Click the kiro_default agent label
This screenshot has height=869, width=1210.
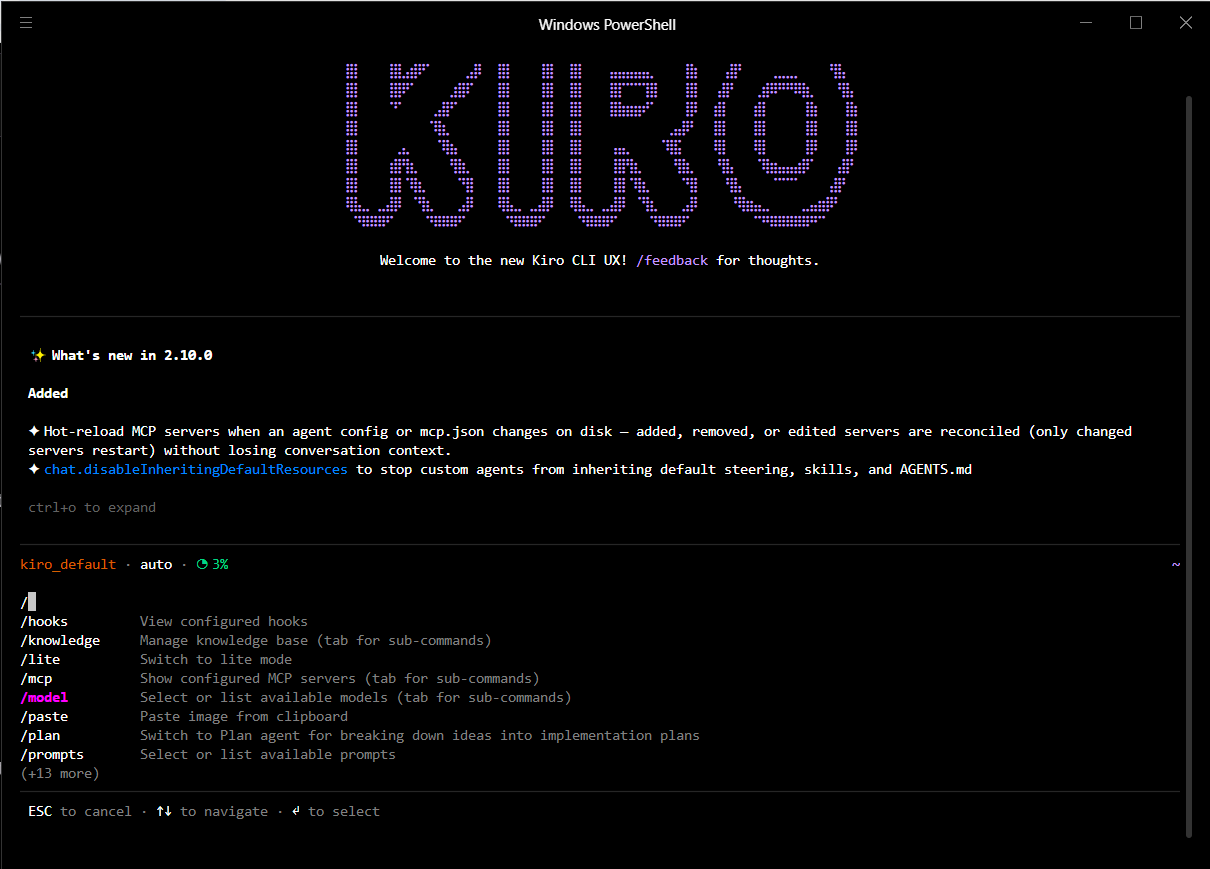(x=68, y=565)
